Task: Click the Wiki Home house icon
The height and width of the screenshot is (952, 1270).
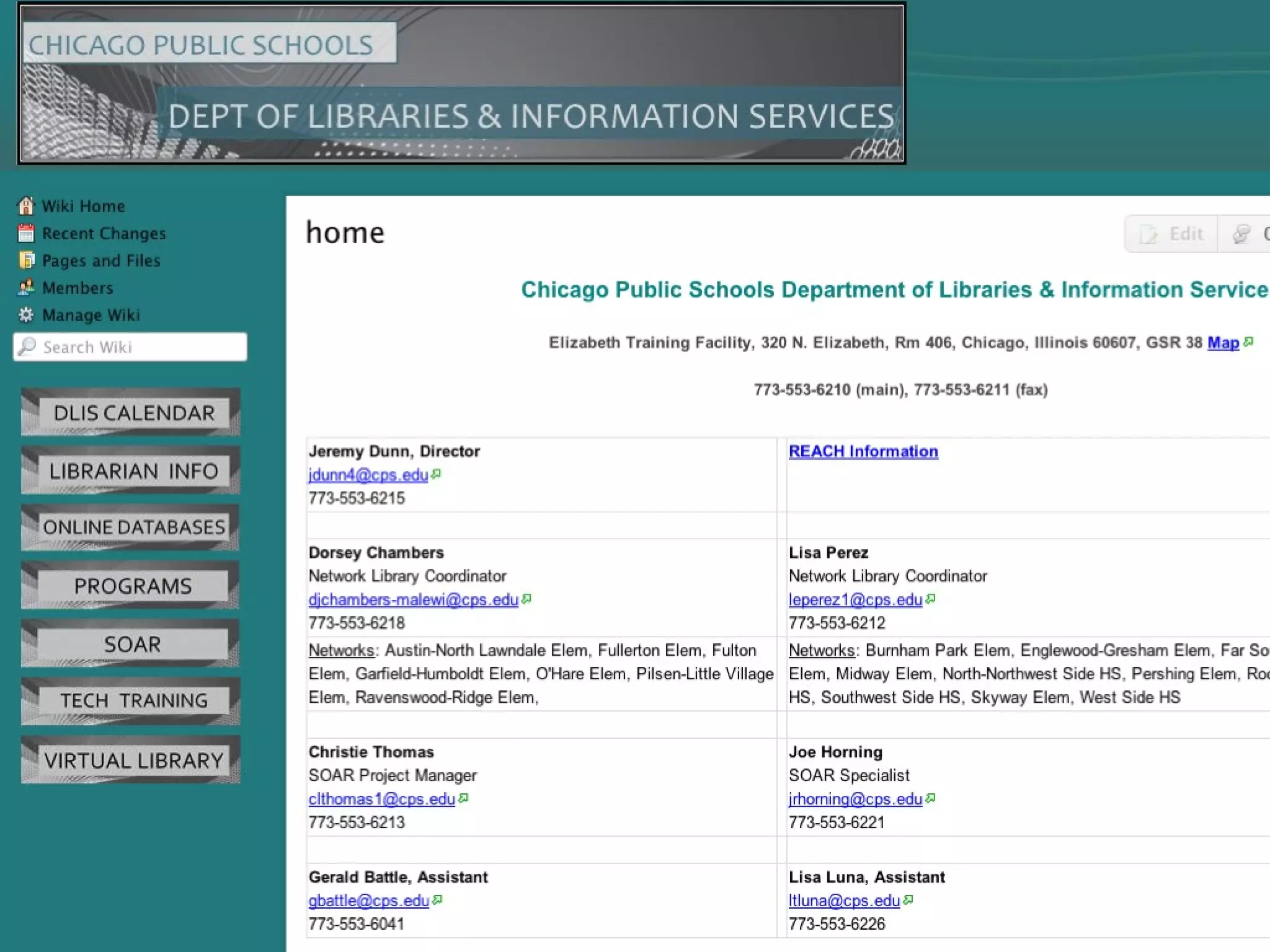Action: (26, 206)
